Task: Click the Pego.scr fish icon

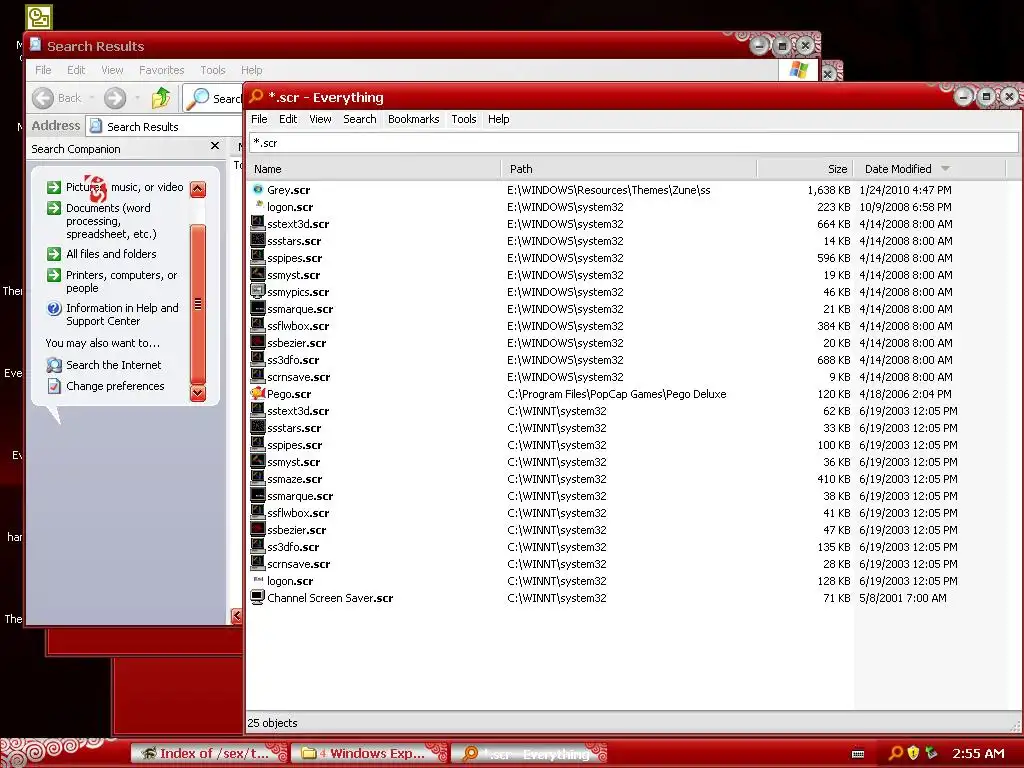Action: click(258, 394)
